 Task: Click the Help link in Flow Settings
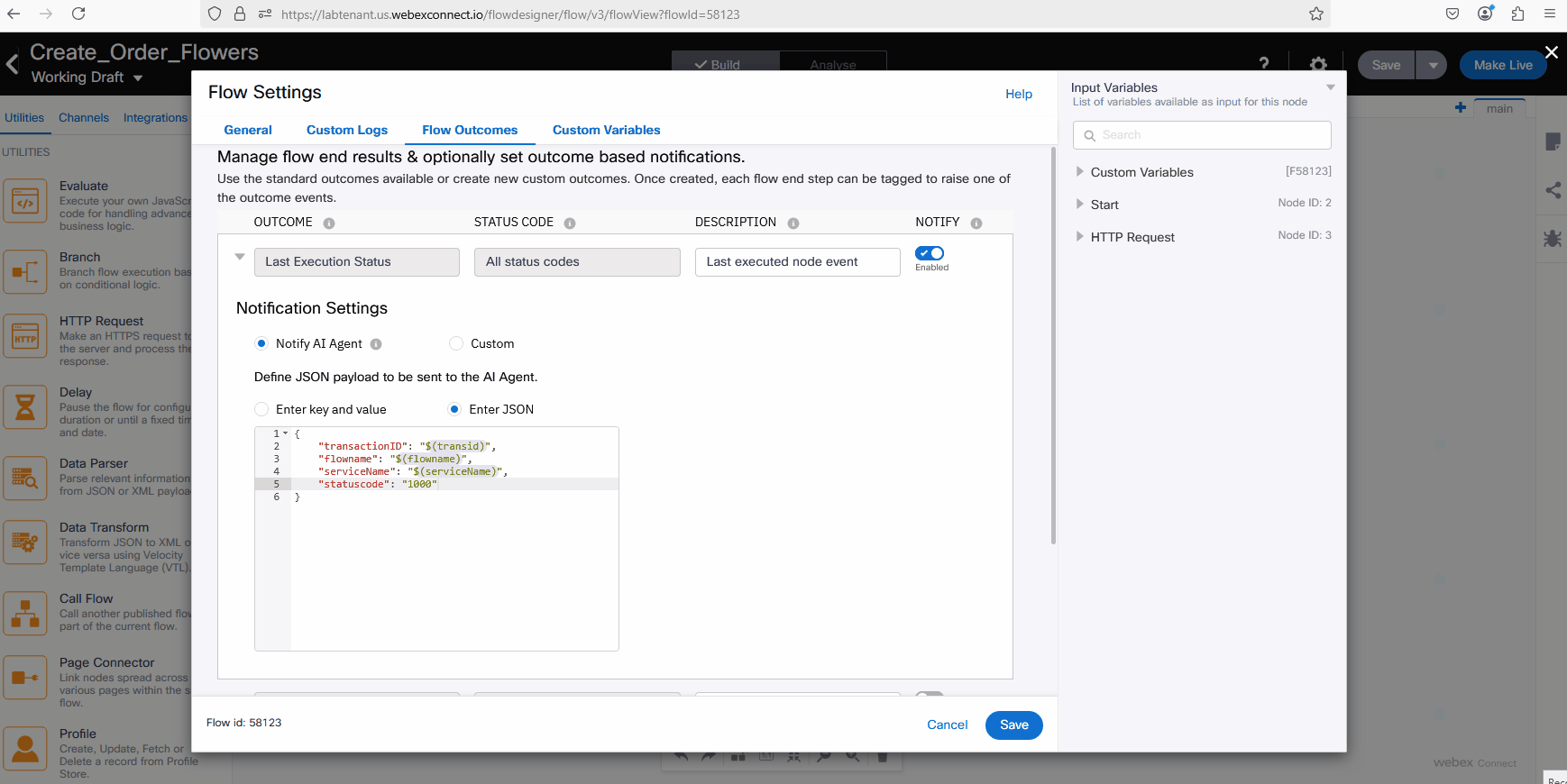(1019, 94)
